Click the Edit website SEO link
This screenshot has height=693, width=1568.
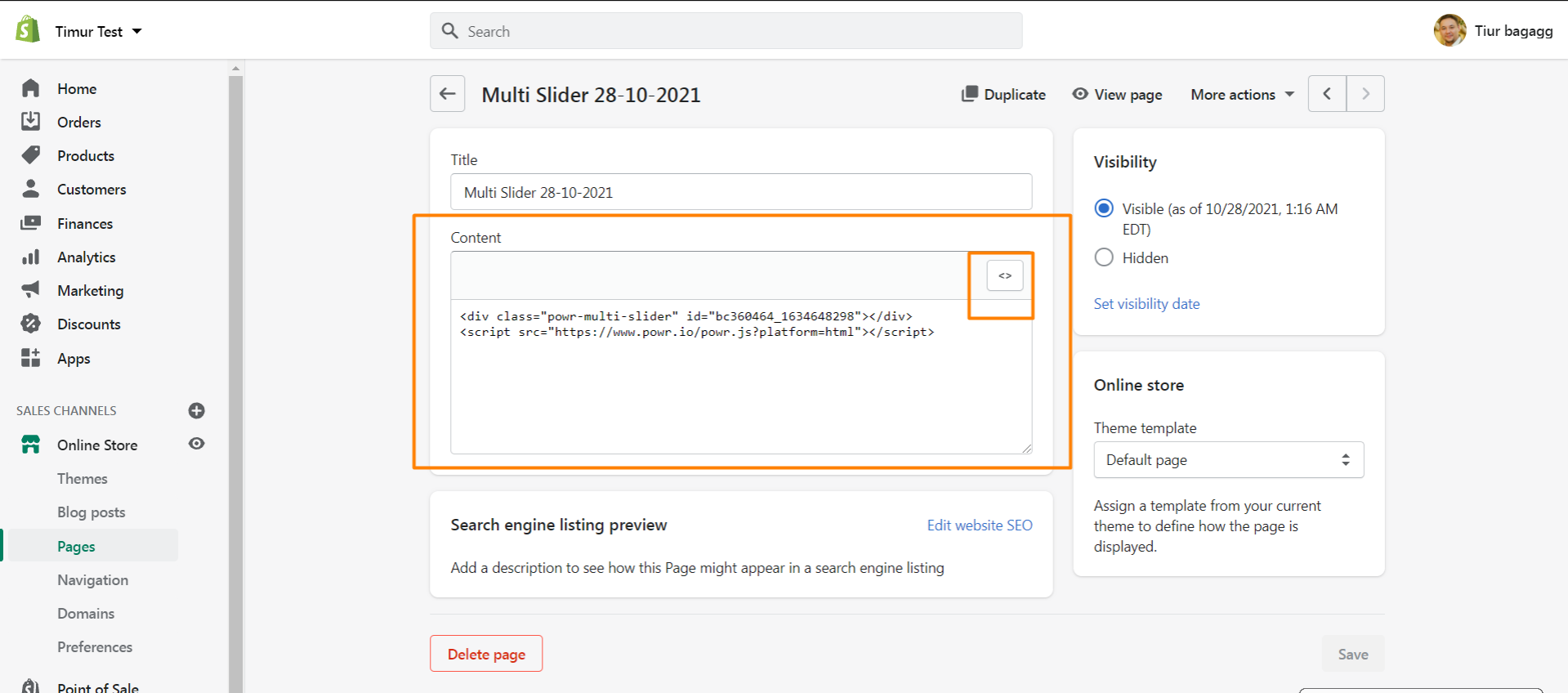980,525
